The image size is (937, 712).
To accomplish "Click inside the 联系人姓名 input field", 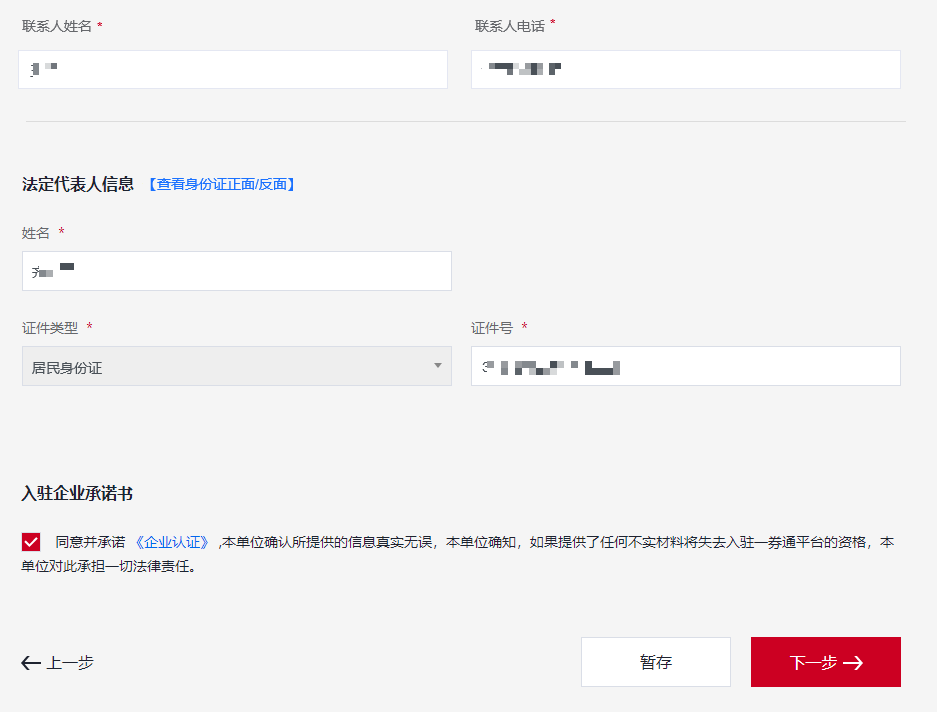I will coord(232,69).
